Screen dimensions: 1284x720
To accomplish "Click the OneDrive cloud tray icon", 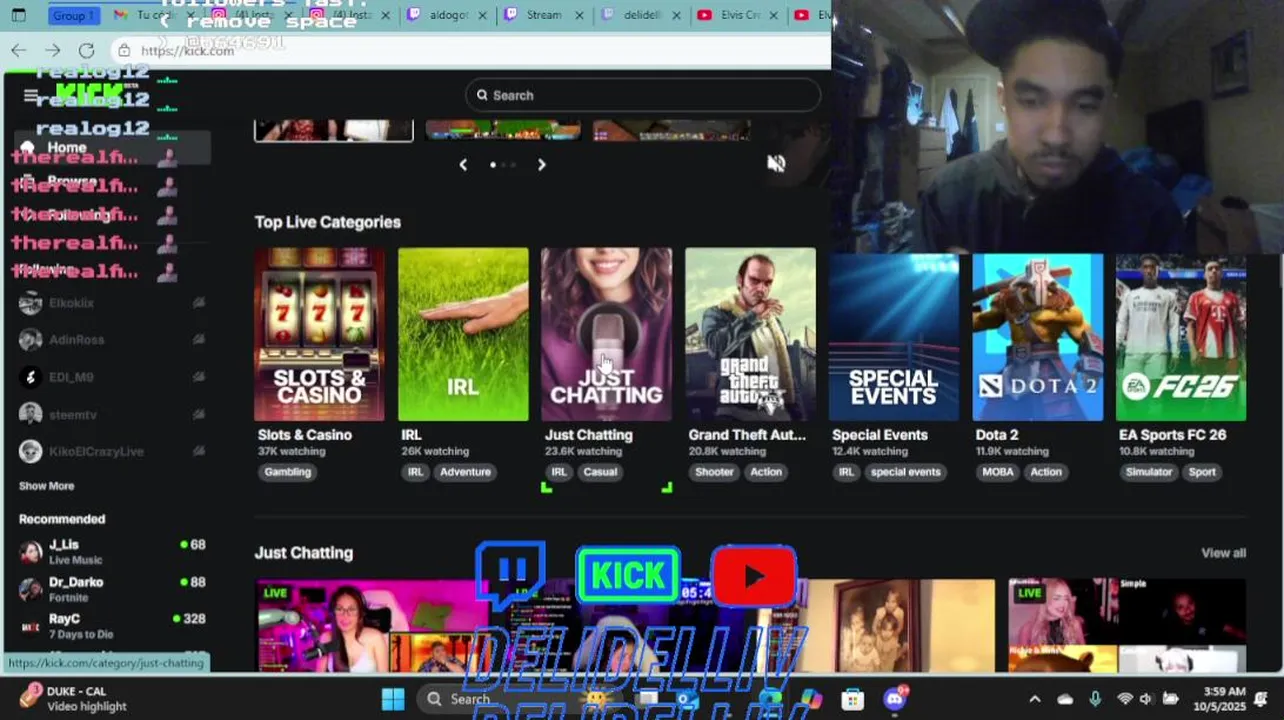I will [x=1065, y=699].
